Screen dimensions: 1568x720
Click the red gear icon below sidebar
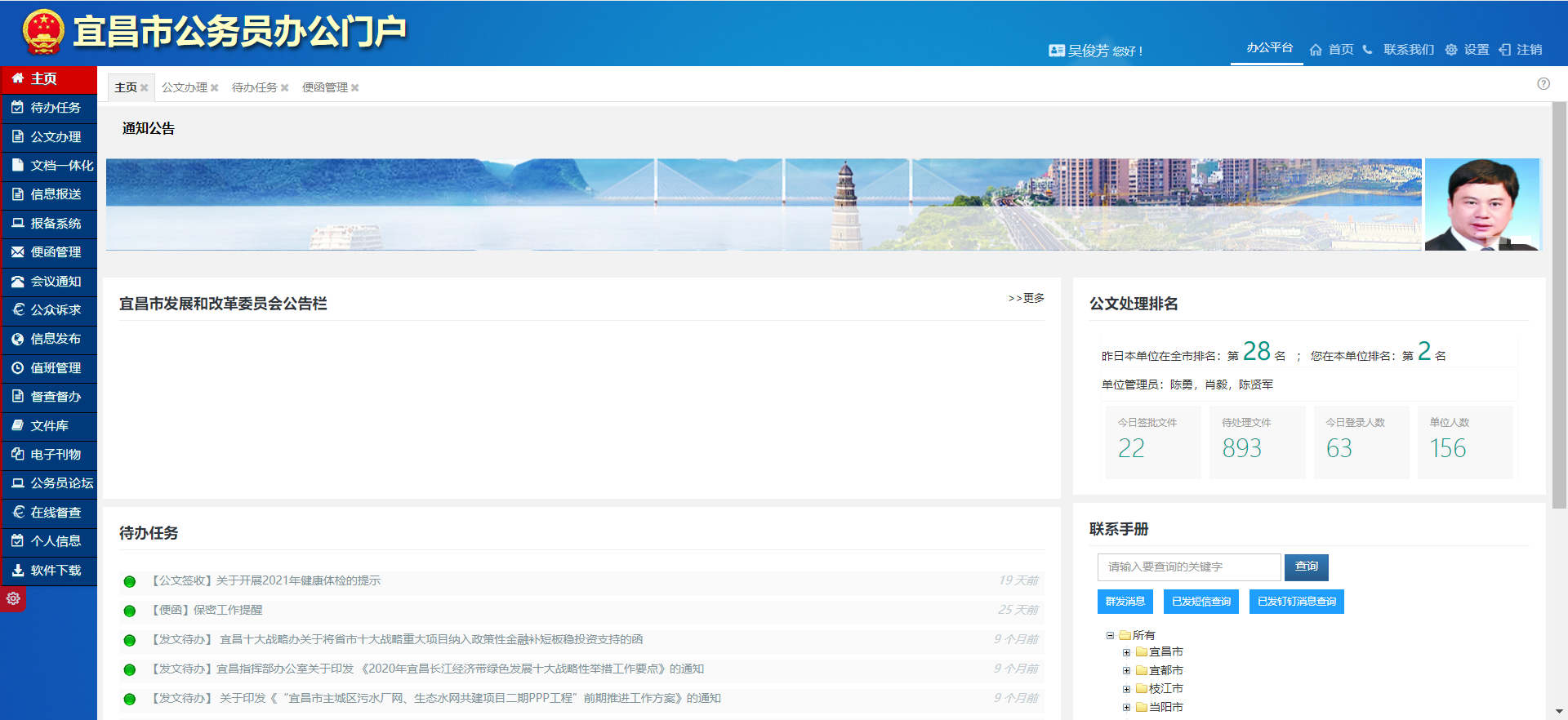tap(13, 598)
